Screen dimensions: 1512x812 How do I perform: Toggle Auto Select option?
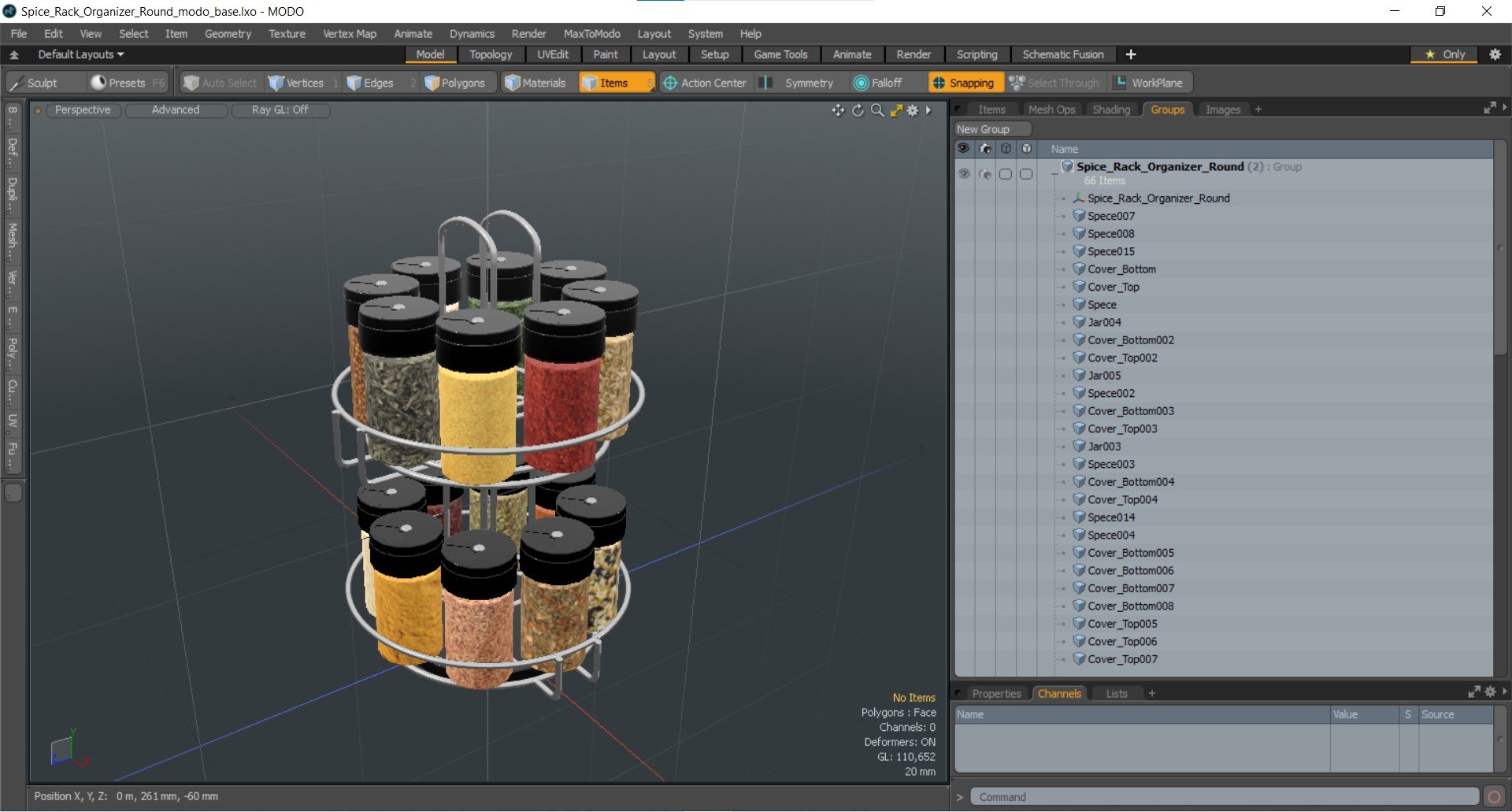pos(220,83)
